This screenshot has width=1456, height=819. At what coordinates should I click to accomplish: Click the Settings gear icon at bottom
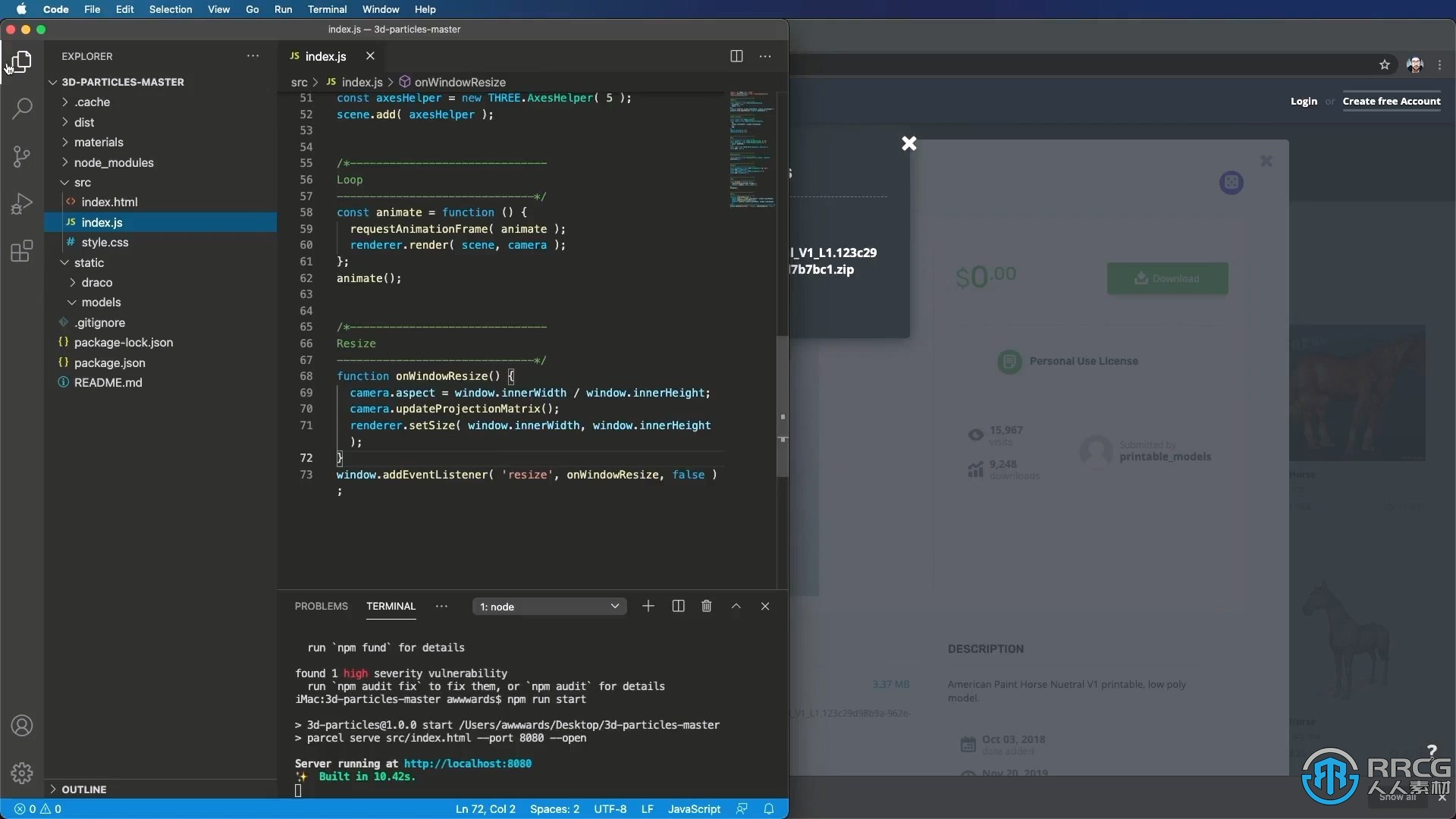(x=21, y=773)
